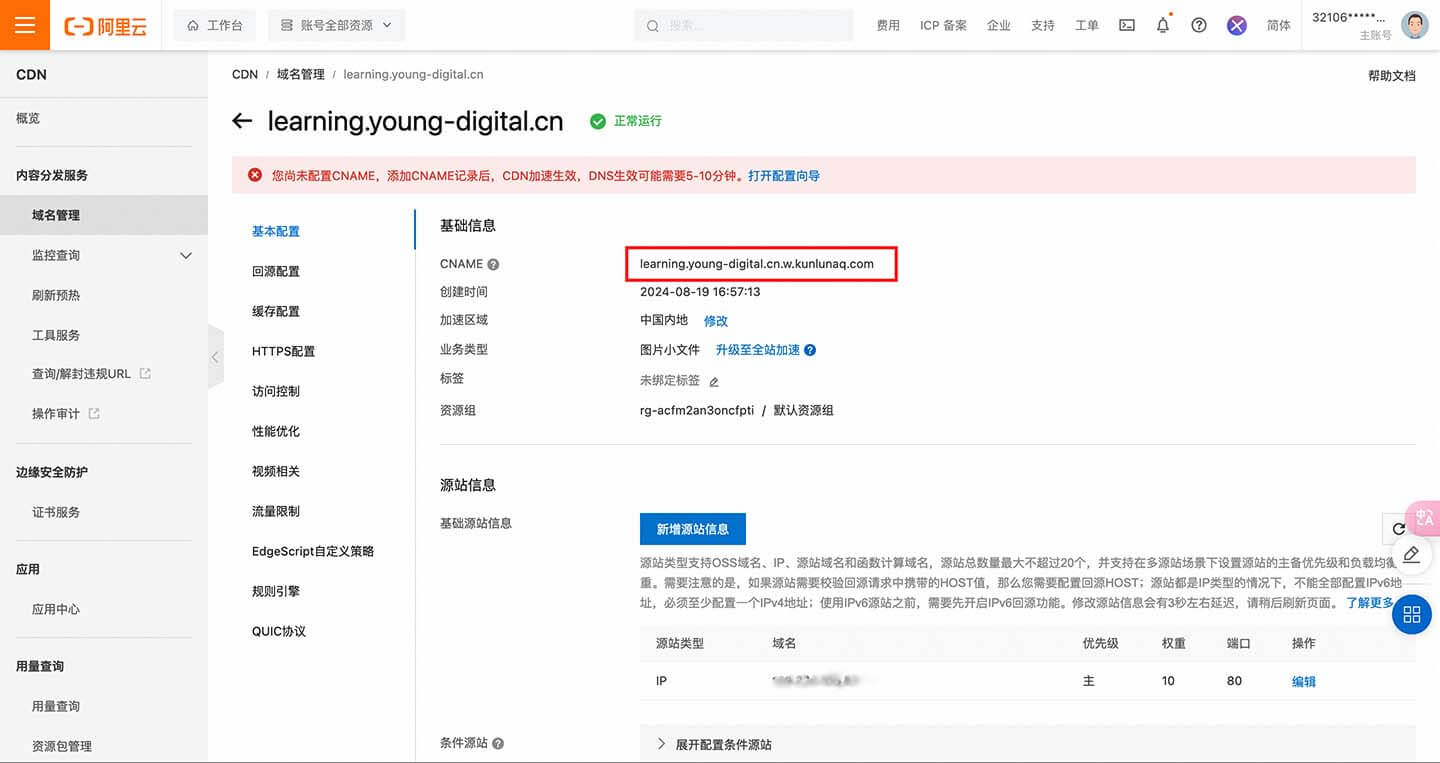The height and width of the screenshot is (763, 1440).
Task: Open the Cloud Shell terminal icon
Action: click(1127, 26)
